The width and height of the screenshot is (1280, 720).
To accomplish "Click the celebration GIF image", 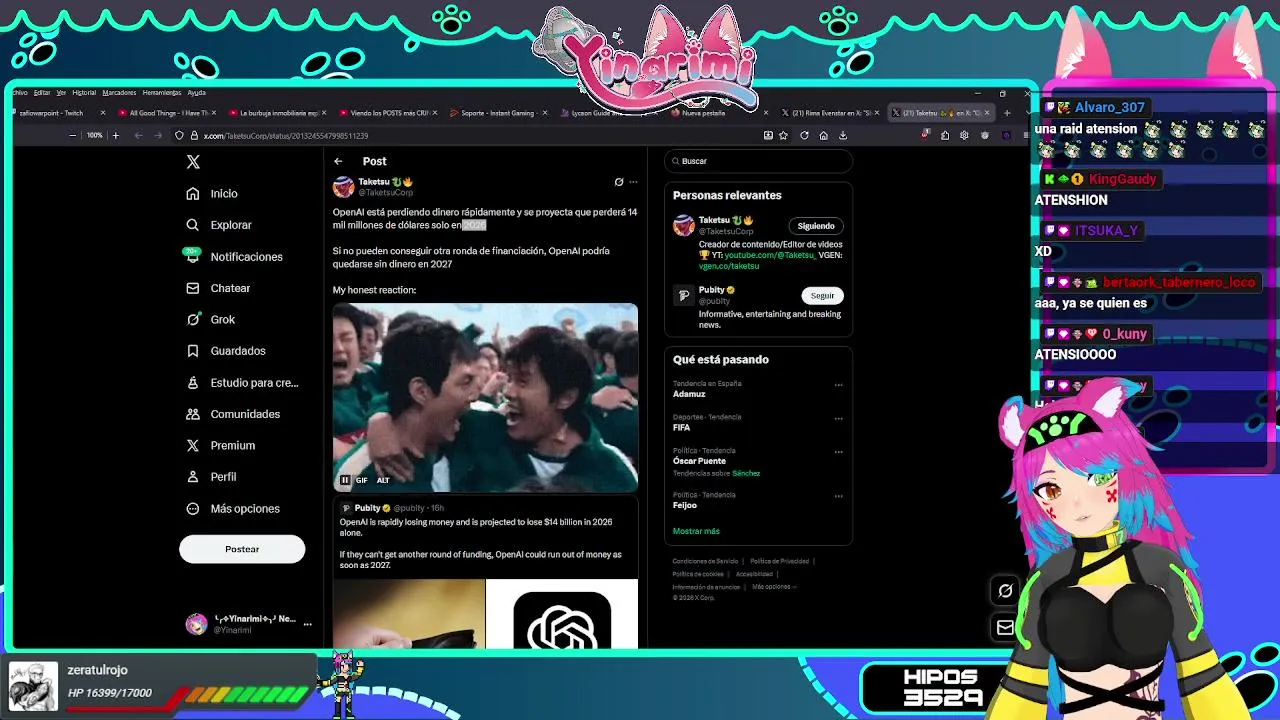I will tap(485, 397).
